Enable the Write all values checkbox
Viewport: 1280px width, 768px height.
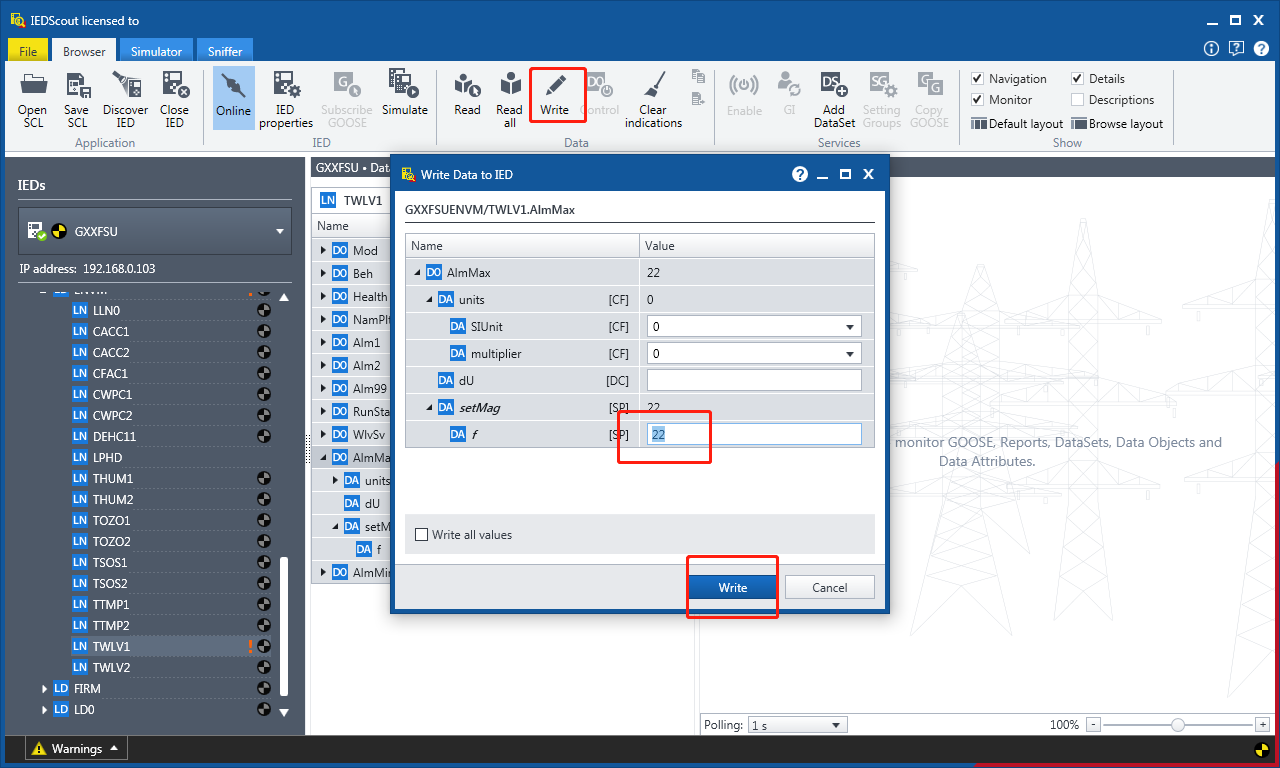click(x=422, y=535)
